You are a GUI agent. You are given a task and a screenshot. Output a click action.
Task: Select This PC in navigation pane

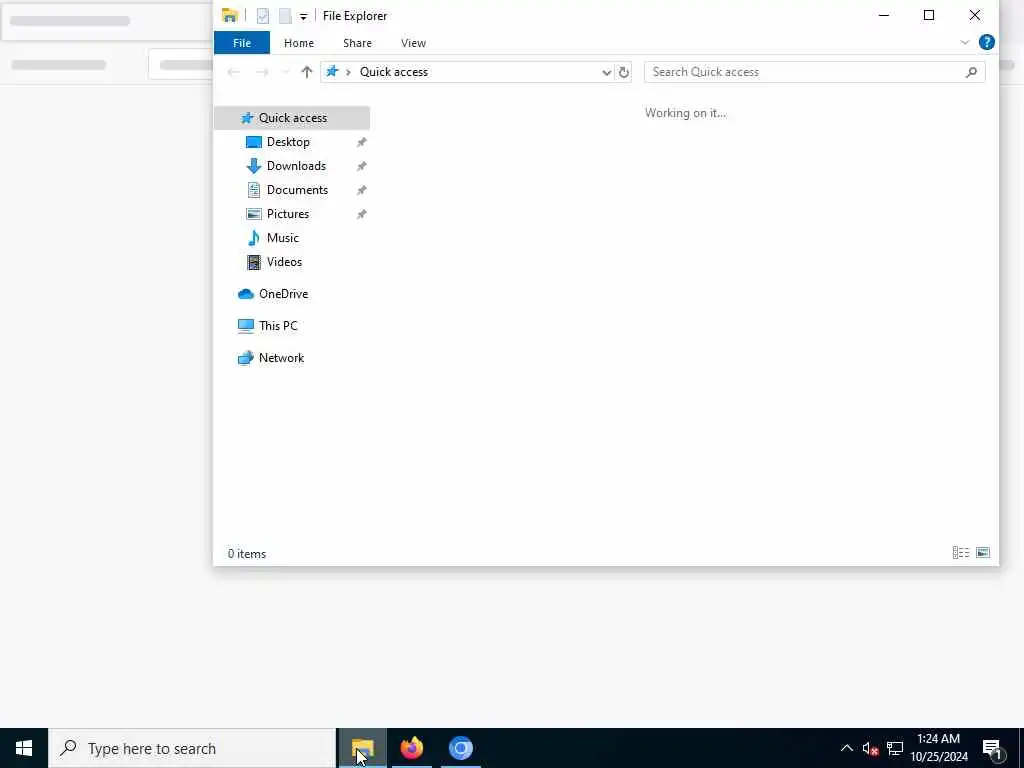pos(278,326)
